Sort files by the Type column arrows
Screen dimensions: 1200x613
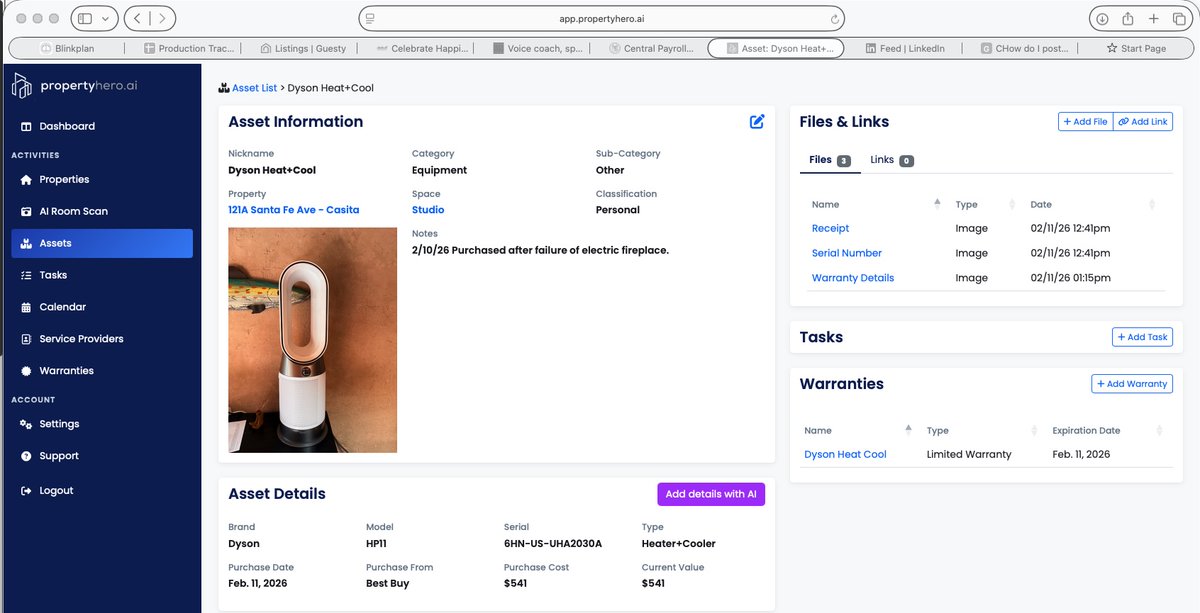[1012, 204]
